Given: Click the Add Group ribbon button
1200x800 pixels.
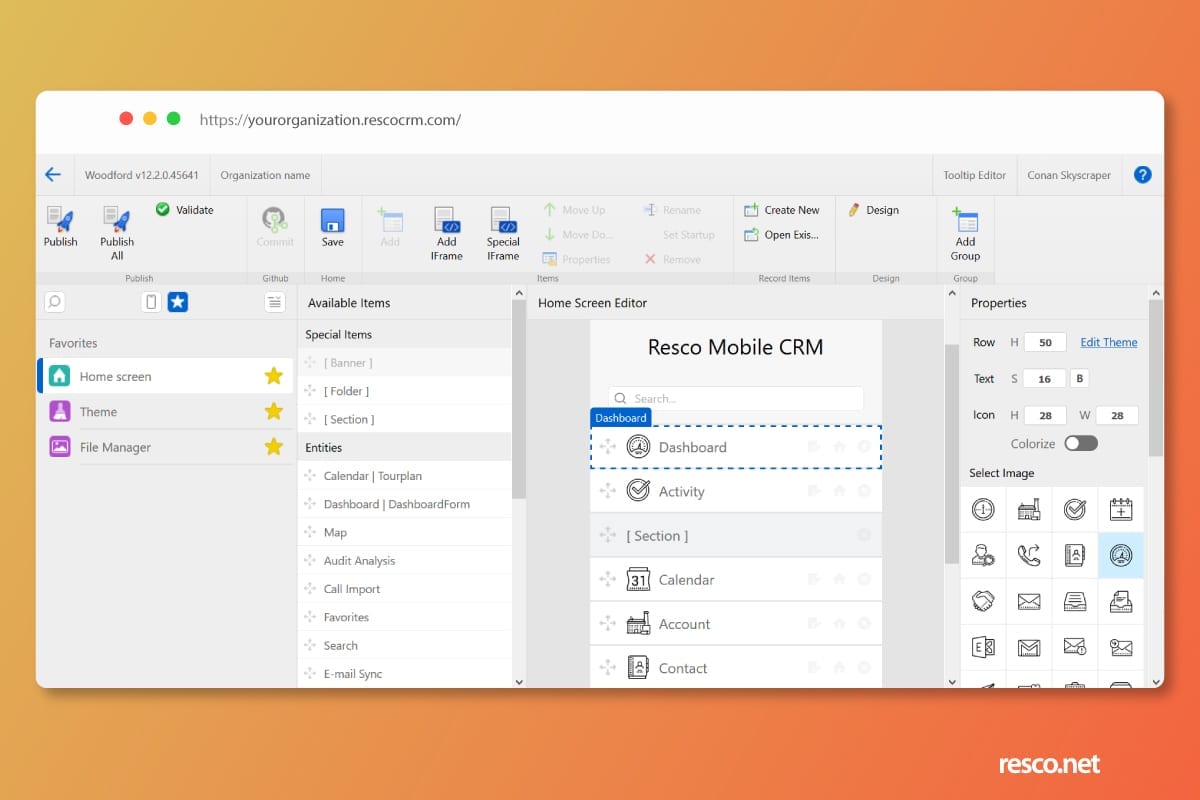Looking at the screenshot, I should 965,234.
